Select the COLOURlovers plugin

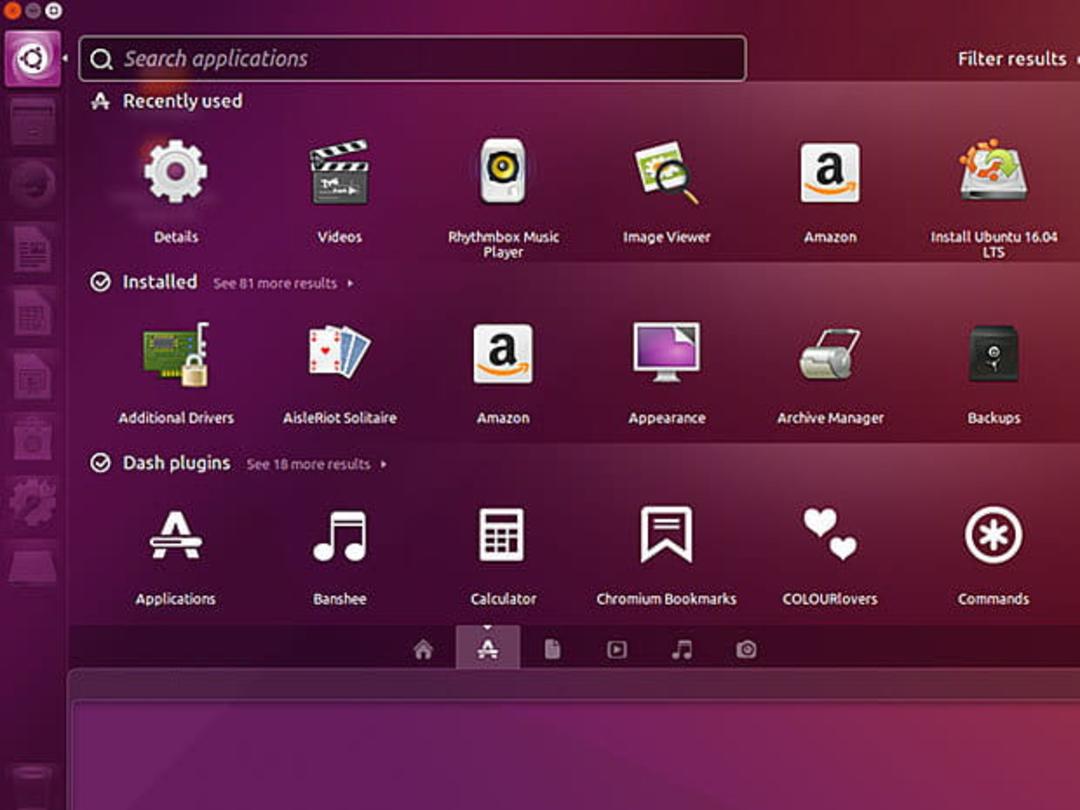830,534
